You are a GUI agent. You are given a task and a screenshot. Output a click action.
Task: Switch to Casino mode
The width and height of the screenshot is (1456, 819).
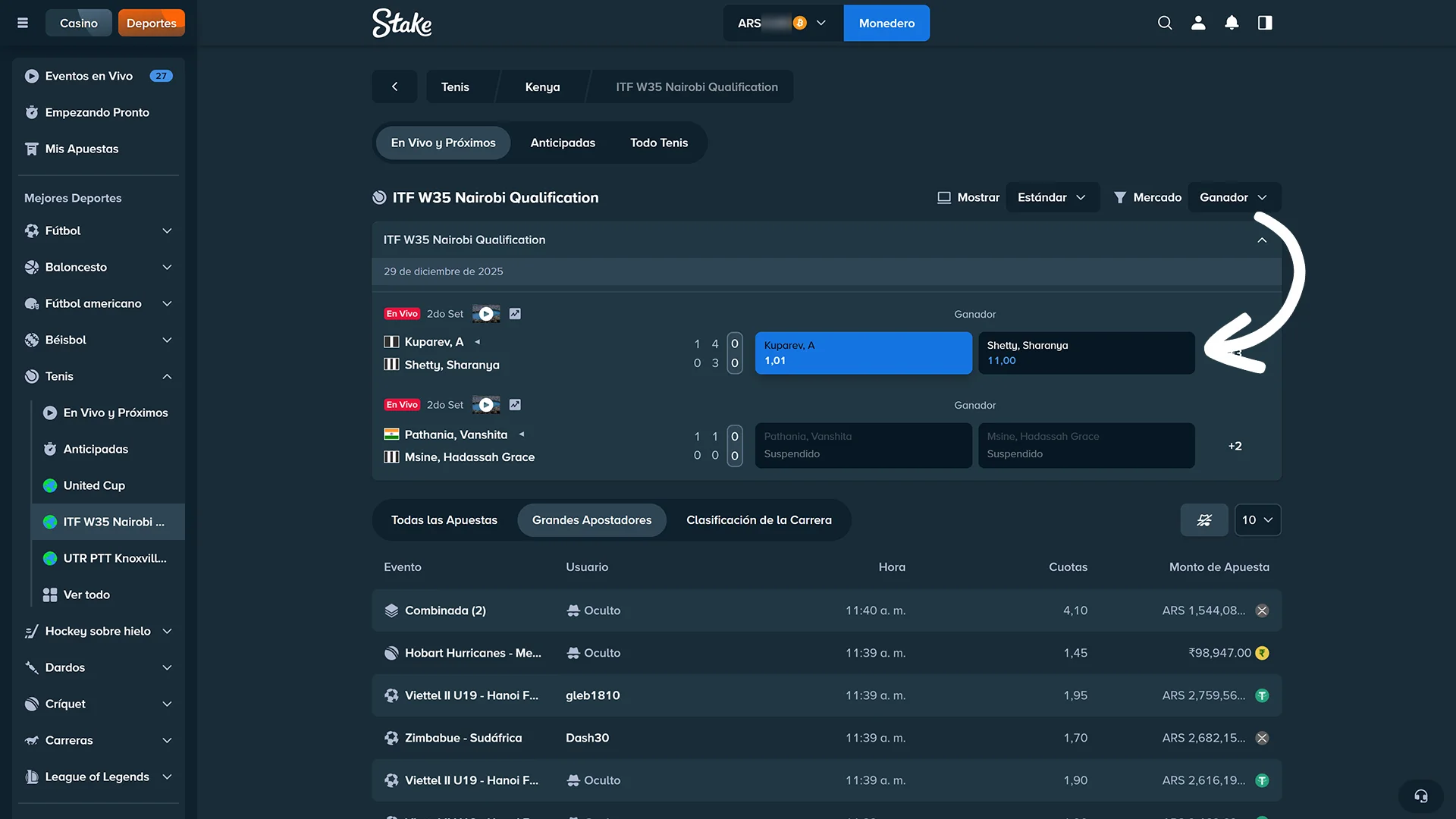point(78,23)
